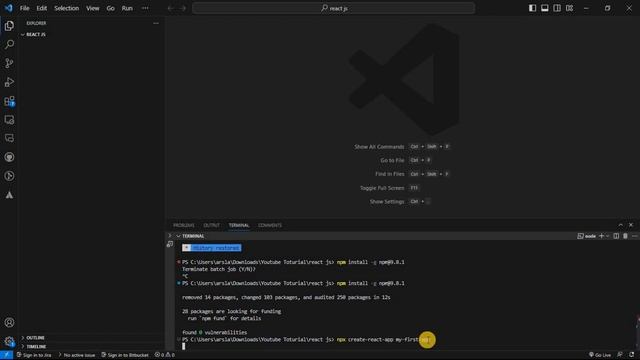This screenshot has width=640, height=360.
Task: Open the Accounts menu icon
Action: [x=9, y=322]
